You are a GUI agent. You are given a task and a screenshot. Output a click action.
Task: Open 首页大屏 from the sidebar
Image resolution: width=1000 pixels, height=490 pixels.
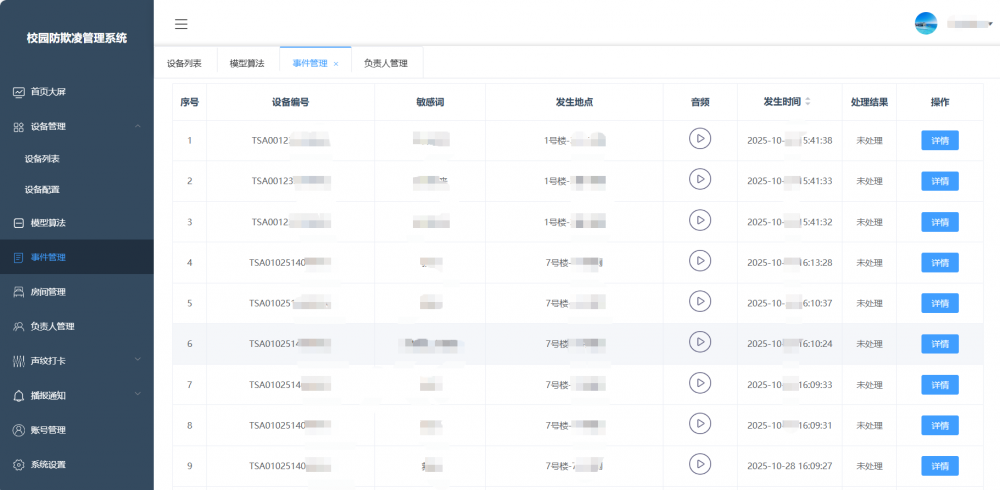pos(47,92)
